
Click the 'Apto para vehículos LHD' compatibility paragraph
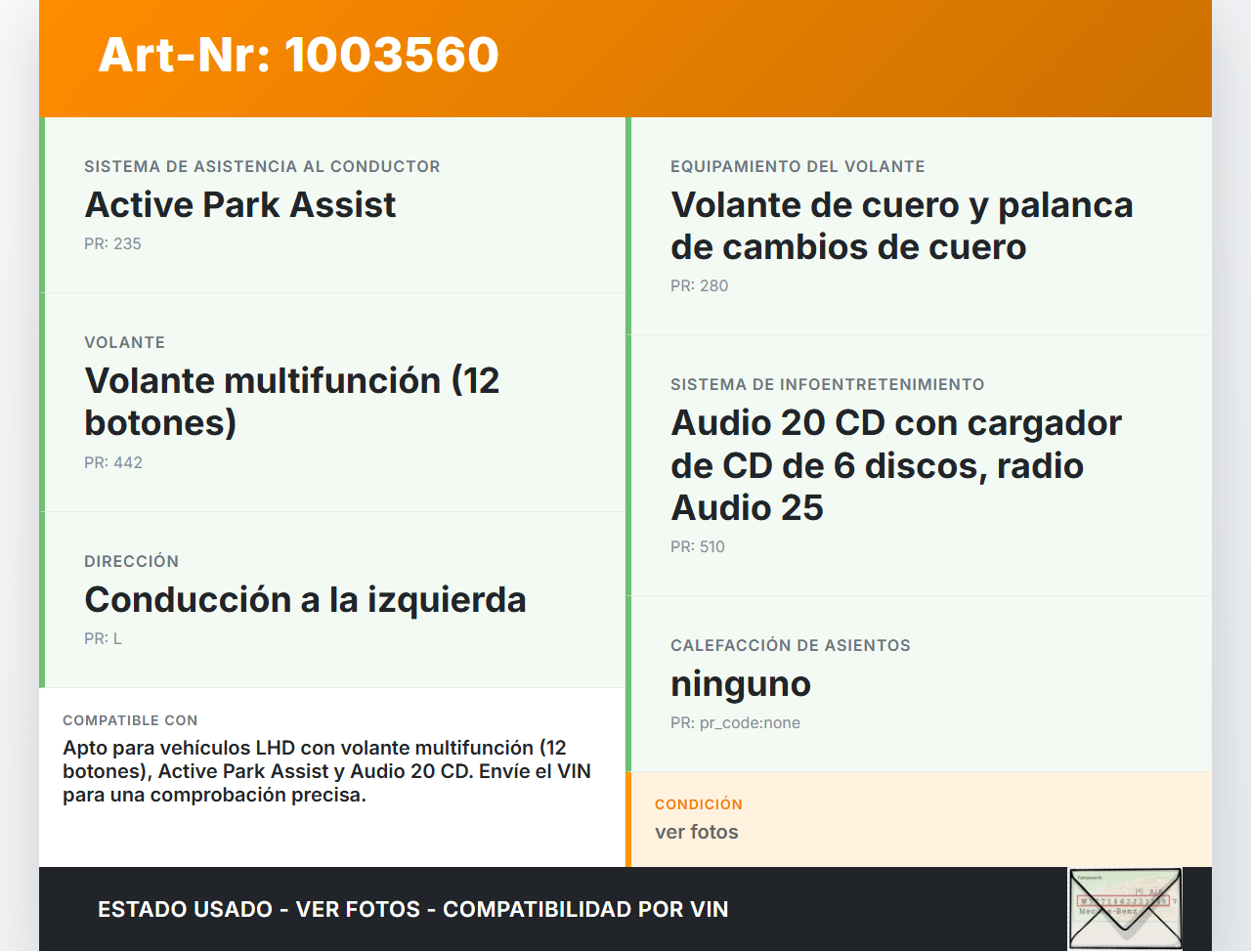coord(326,771)
